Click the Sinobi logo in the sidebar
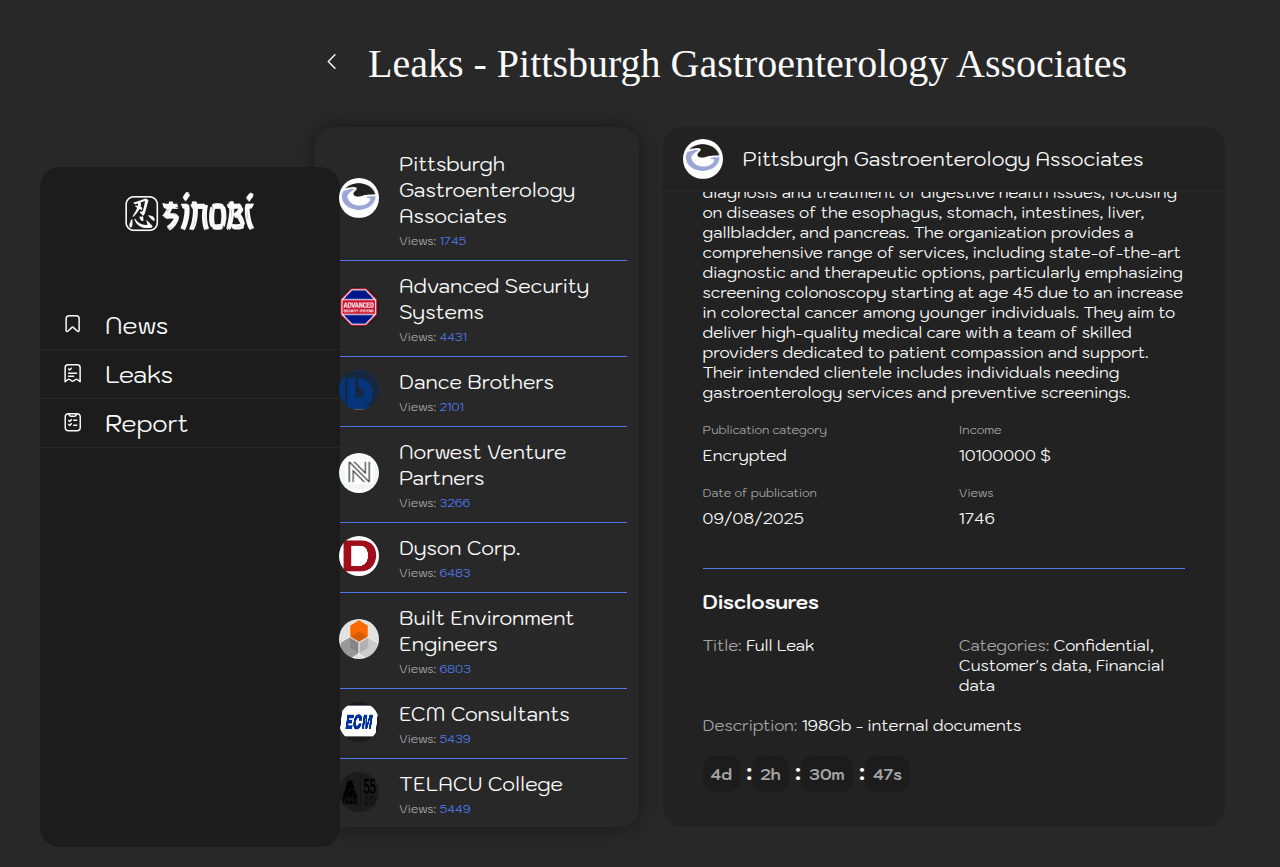The image size is (1280, 867). [190, 212]
